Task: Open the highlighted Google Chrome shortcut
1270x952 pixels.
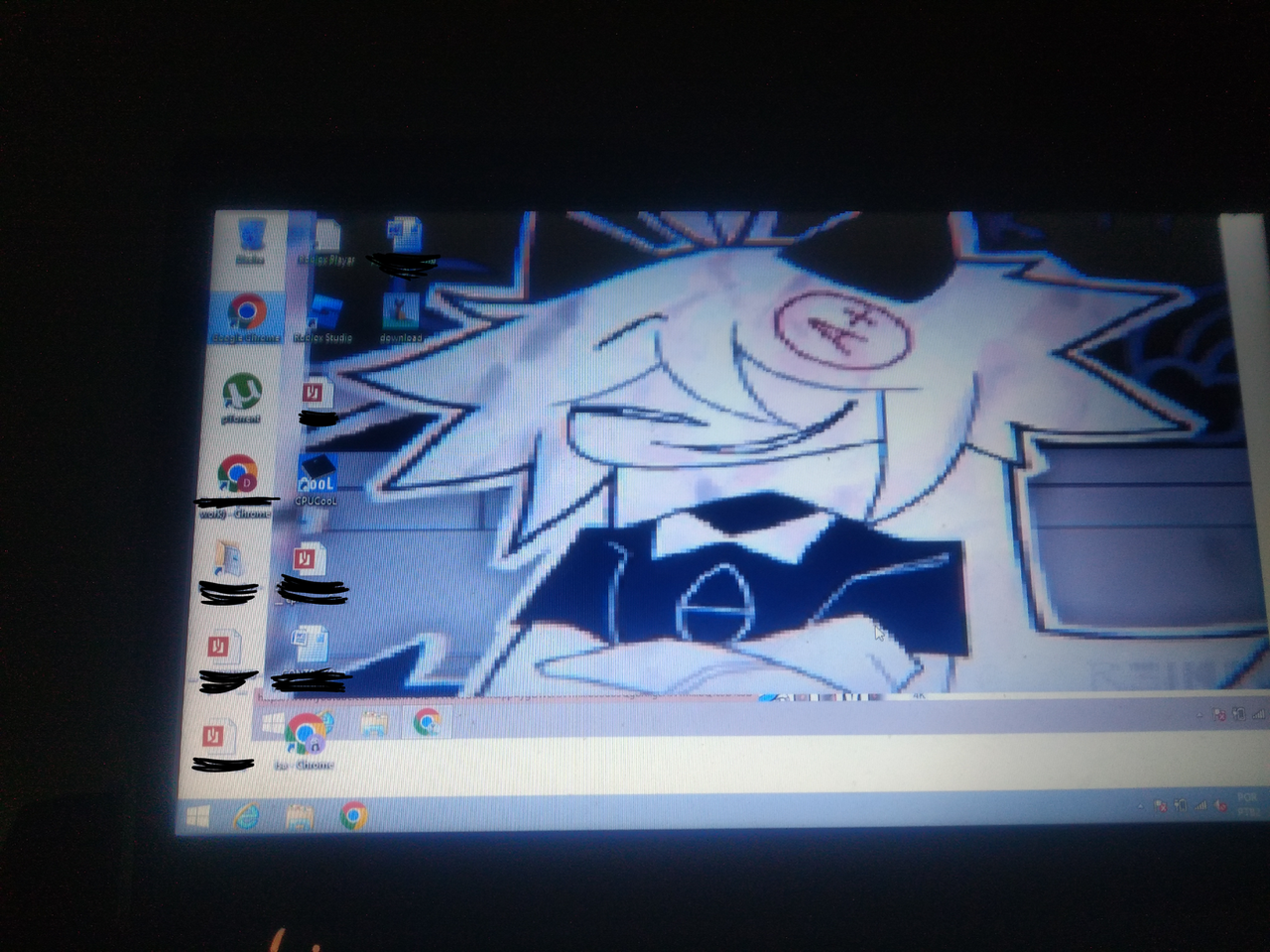Action: click(247, 317)
